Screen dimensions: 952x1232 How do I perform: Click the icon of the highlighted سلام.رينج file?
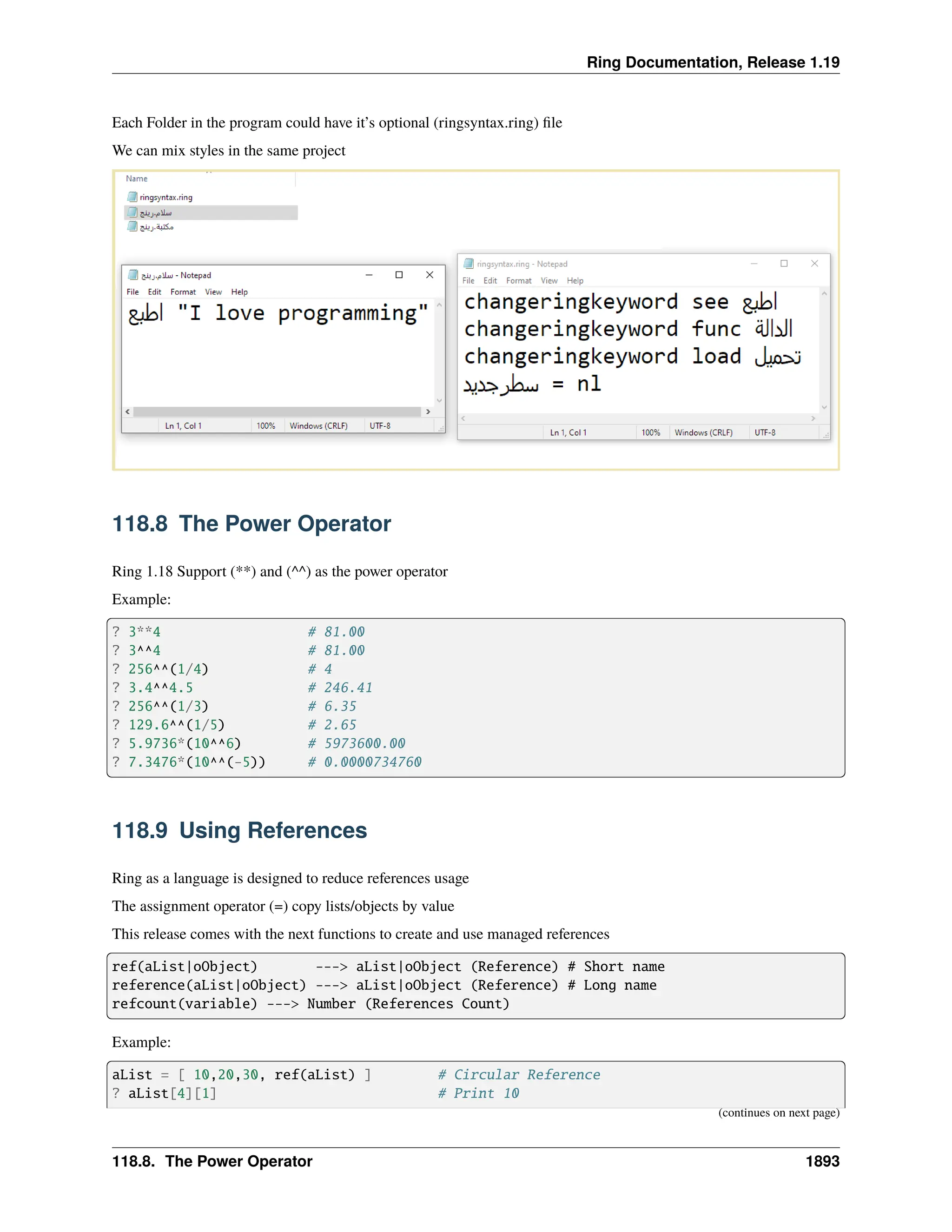pos(132,212)
